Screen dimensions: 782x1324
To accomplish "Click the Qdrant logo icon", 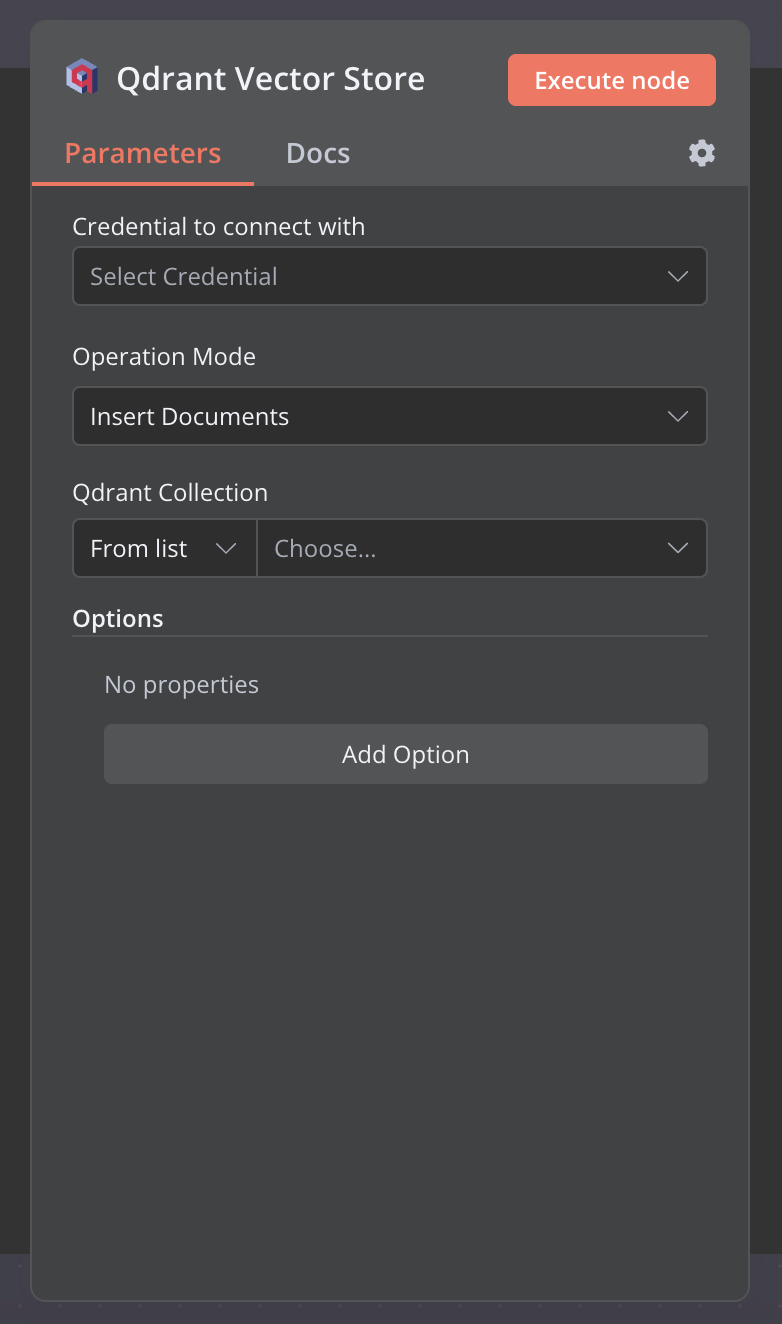I will (81, 78).
